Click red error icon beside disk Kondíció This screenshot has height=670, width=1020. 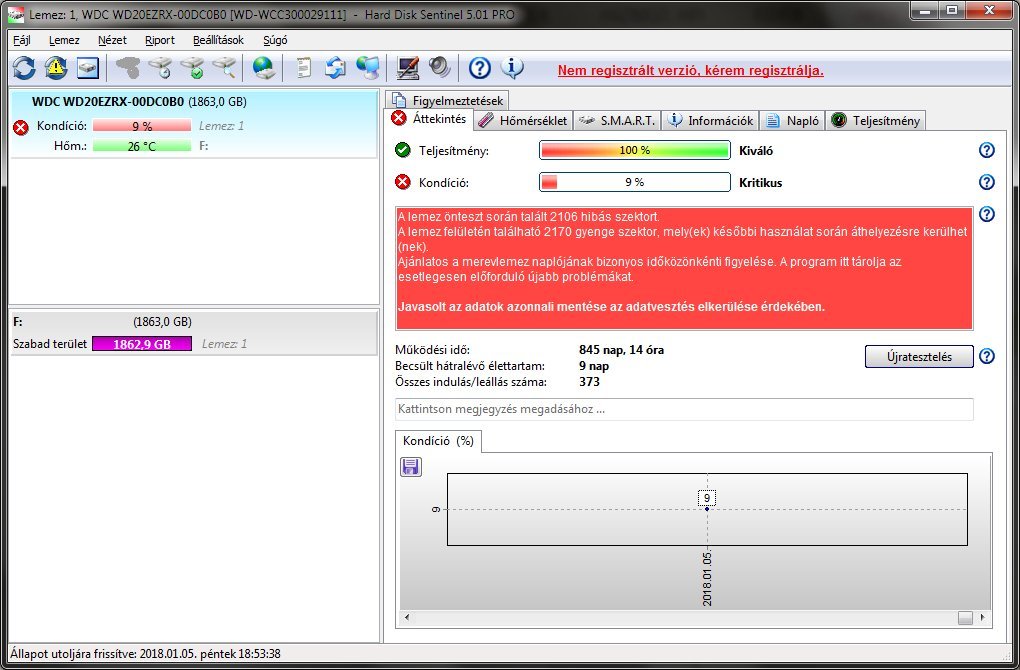21,127
